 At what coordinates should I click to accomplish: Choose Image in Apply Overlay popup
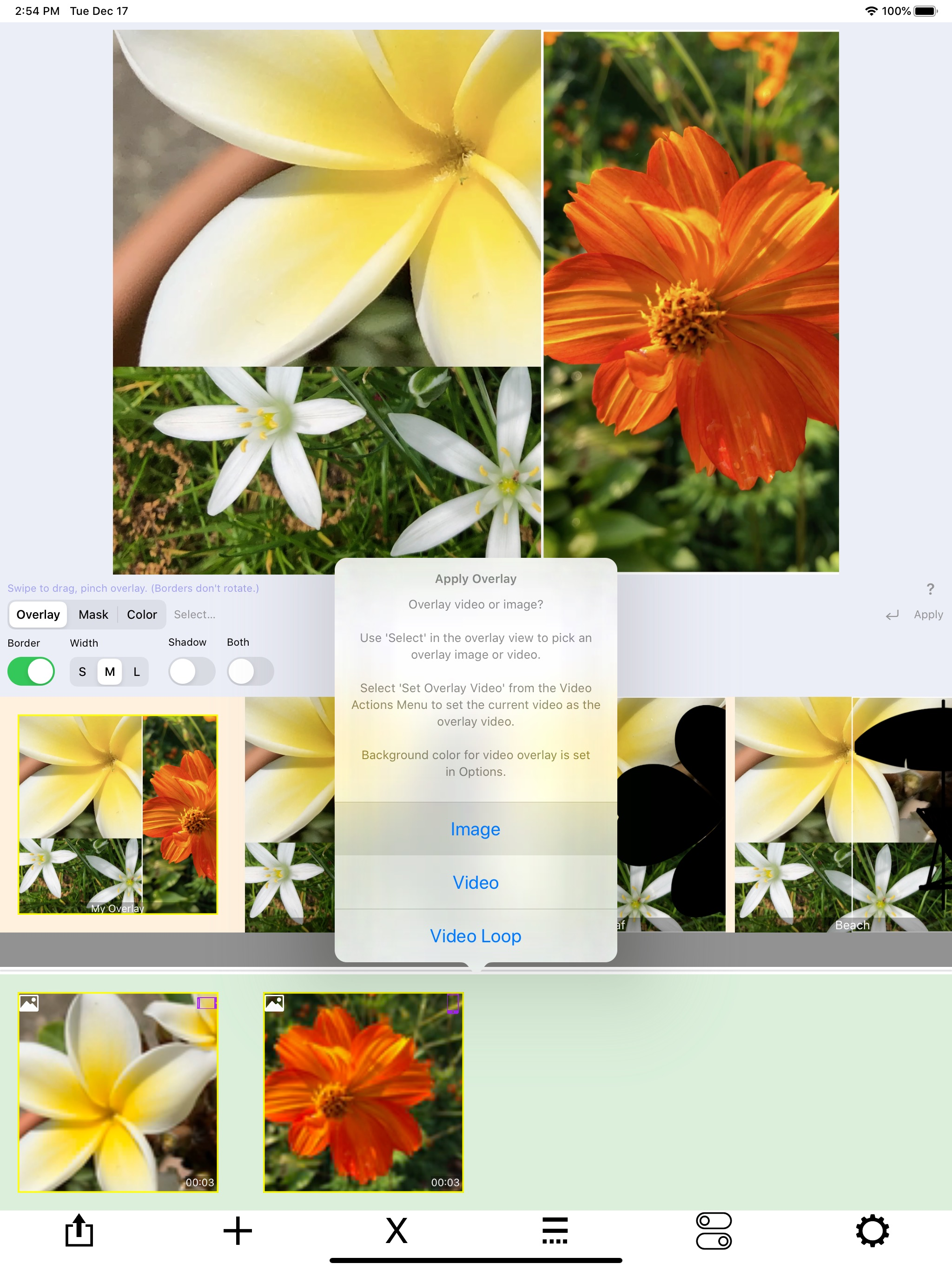pyautogui.click(x=476, y=828)
